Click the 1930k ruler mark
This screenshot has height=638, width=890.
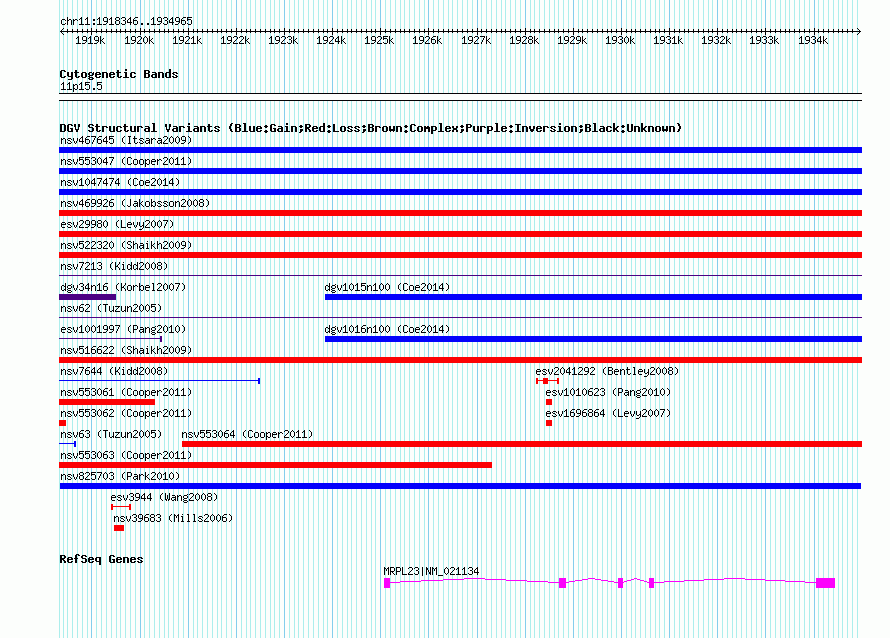click(x=620, y=40)
